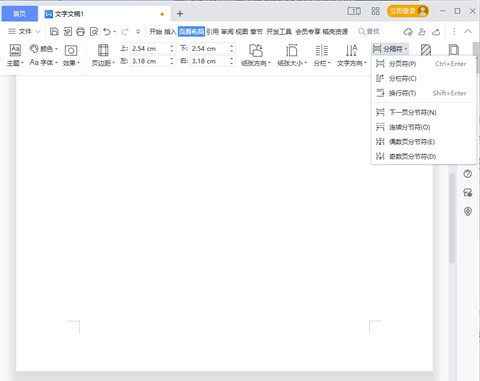Click the page border icon

[453, 50]
